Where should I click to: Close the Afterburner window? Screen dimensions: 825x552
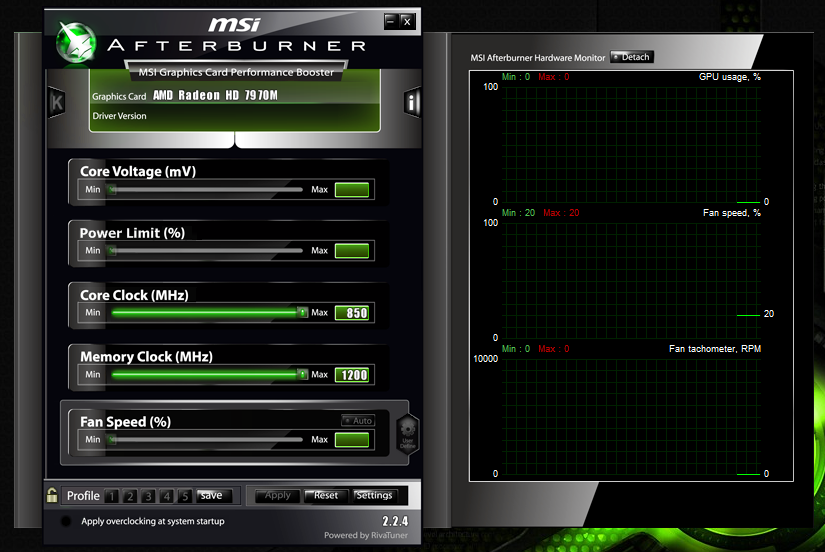[x=407, y=21]
